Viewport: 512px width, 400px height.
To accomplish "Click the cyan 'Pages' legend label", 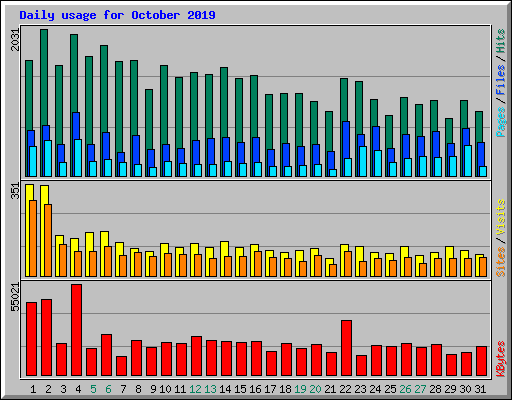I will pos(501,122).
